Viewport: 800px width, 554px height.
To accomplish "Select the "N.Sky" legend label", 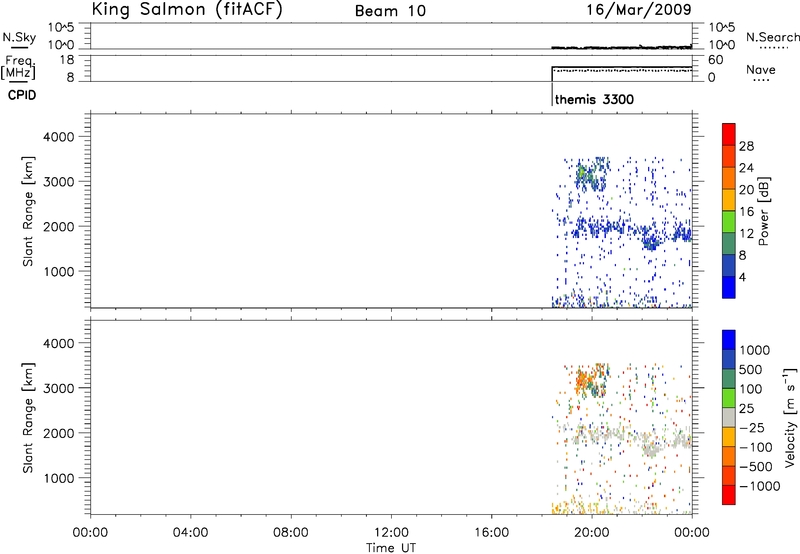I will point(19,37).
